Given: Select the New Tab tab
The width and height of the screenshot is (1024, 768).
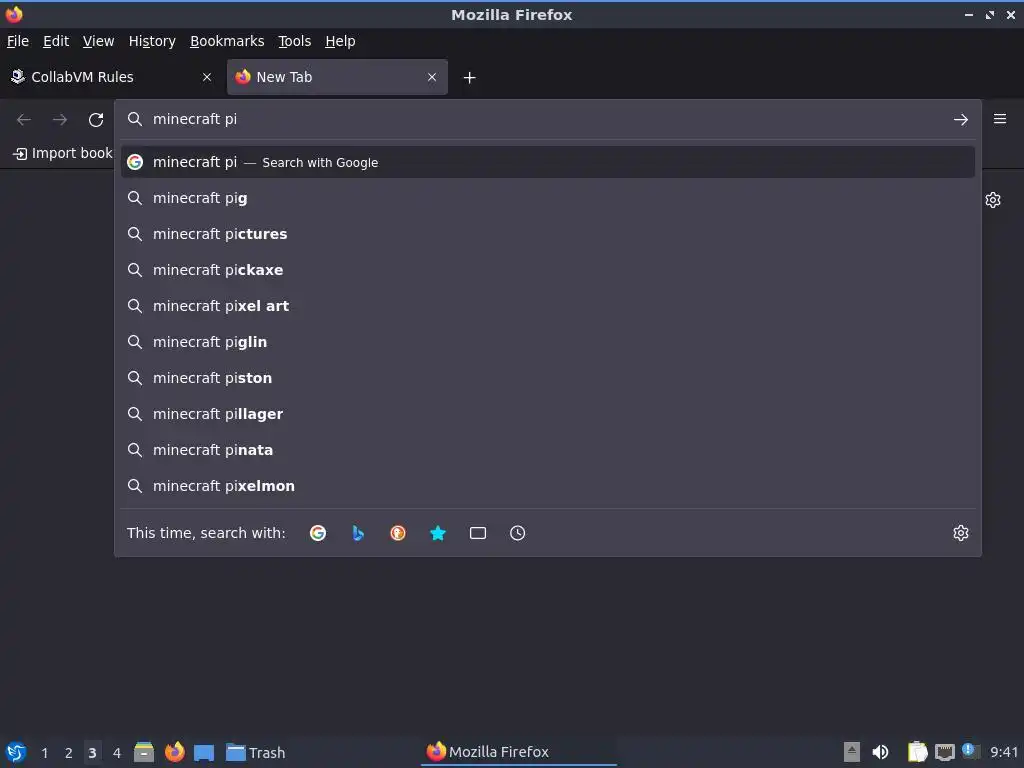Looking at the screenshot, I should click(x=337, y=77).
